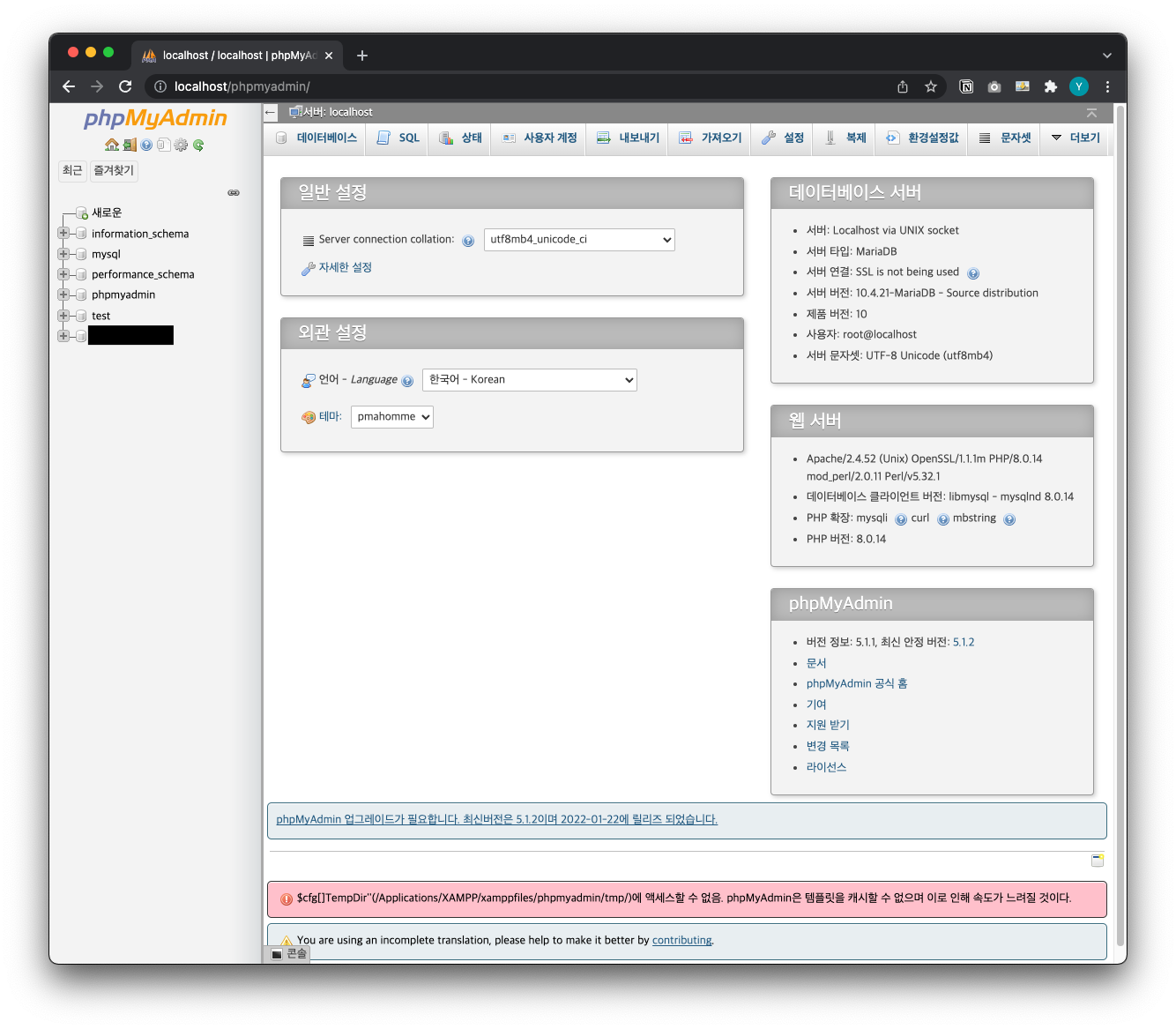Open the 데이터베이스 tab

point(317,138)
